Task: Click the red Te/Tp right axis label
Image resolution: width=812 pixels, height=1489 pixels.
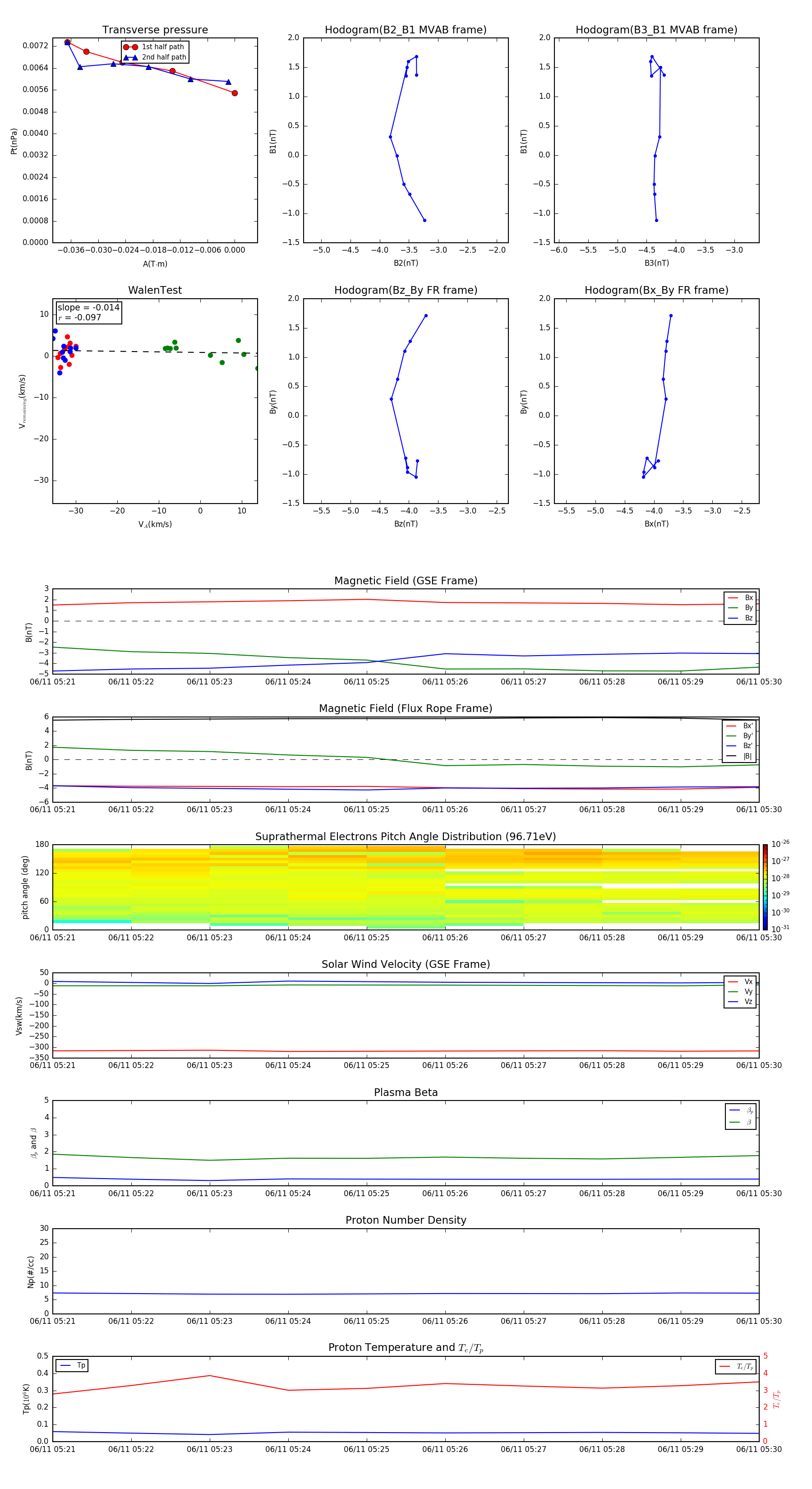Action: click(x=777, y=1399)
